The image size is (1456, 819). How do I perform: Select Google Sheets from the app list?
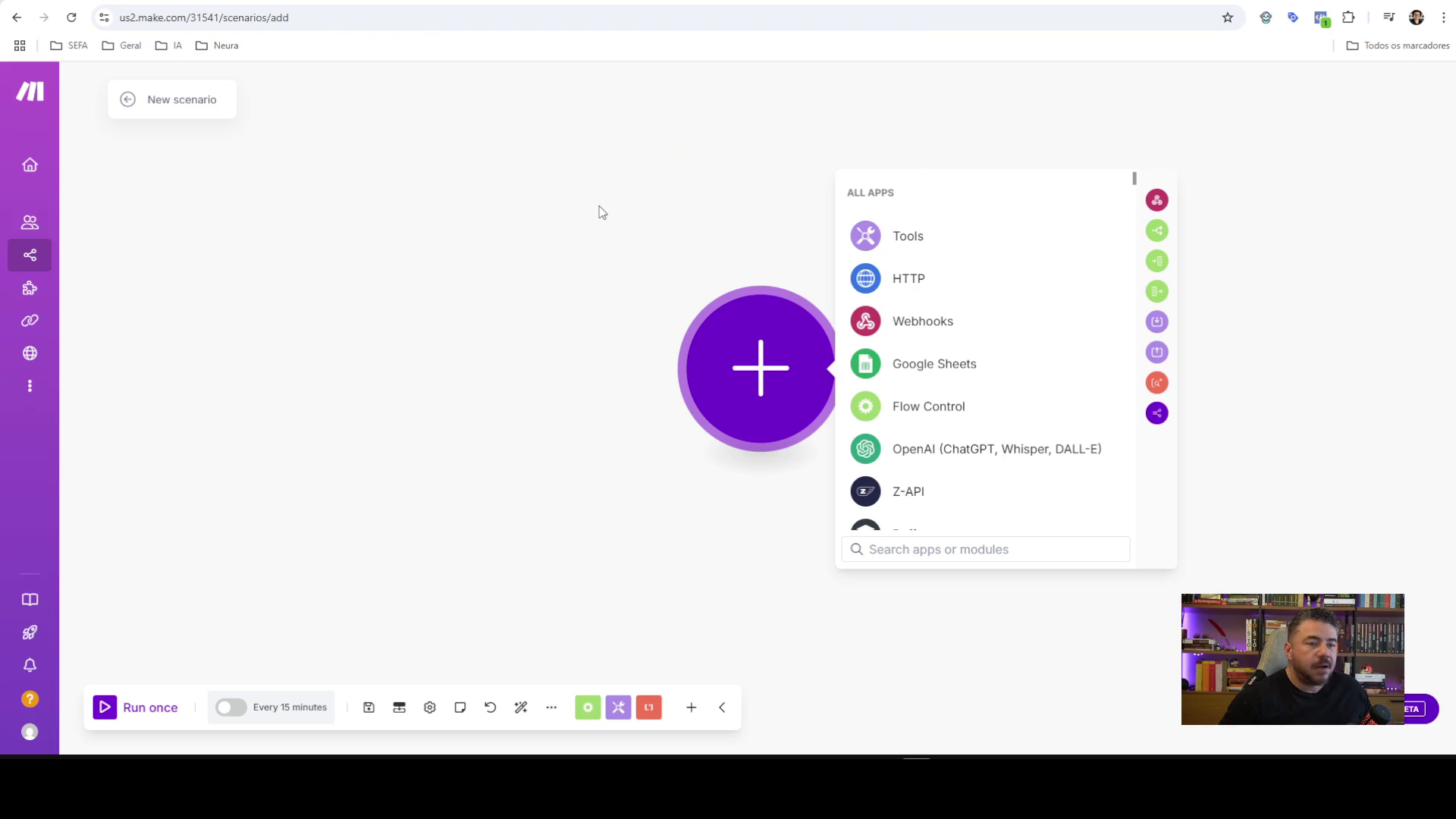point(934,364)
